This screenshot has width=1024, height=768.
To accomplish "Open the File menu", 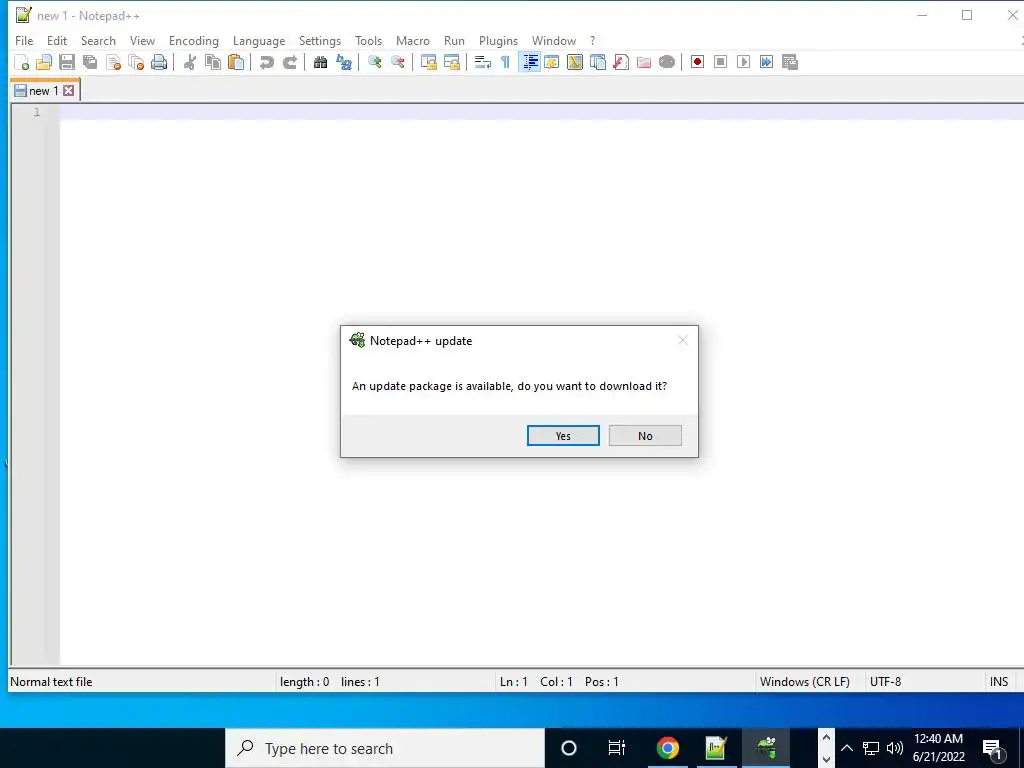I will (24, 40).
